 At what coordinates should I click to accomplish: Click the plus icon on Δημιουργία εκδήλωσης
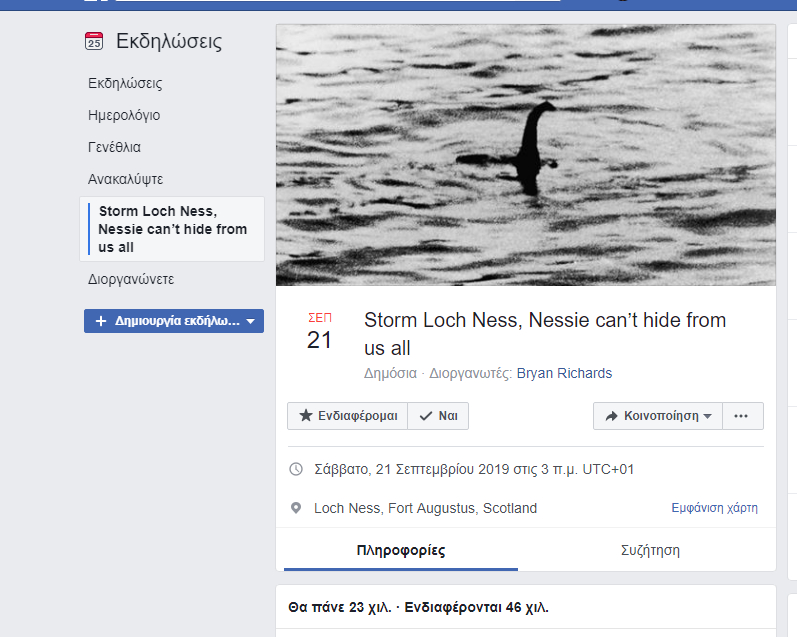click(101, 321)
